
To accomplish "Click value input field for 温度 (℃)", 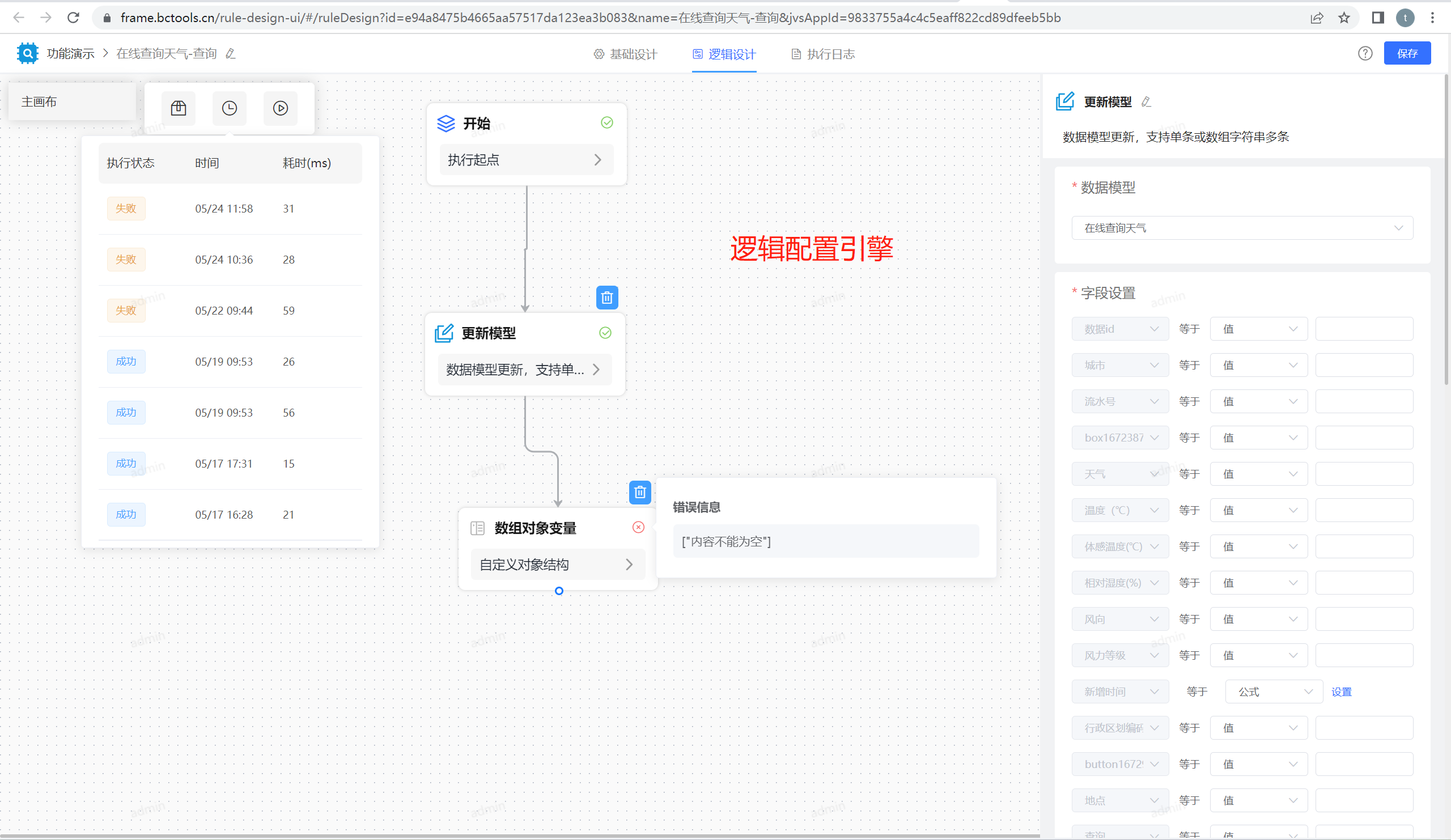I will (1364, 510).
